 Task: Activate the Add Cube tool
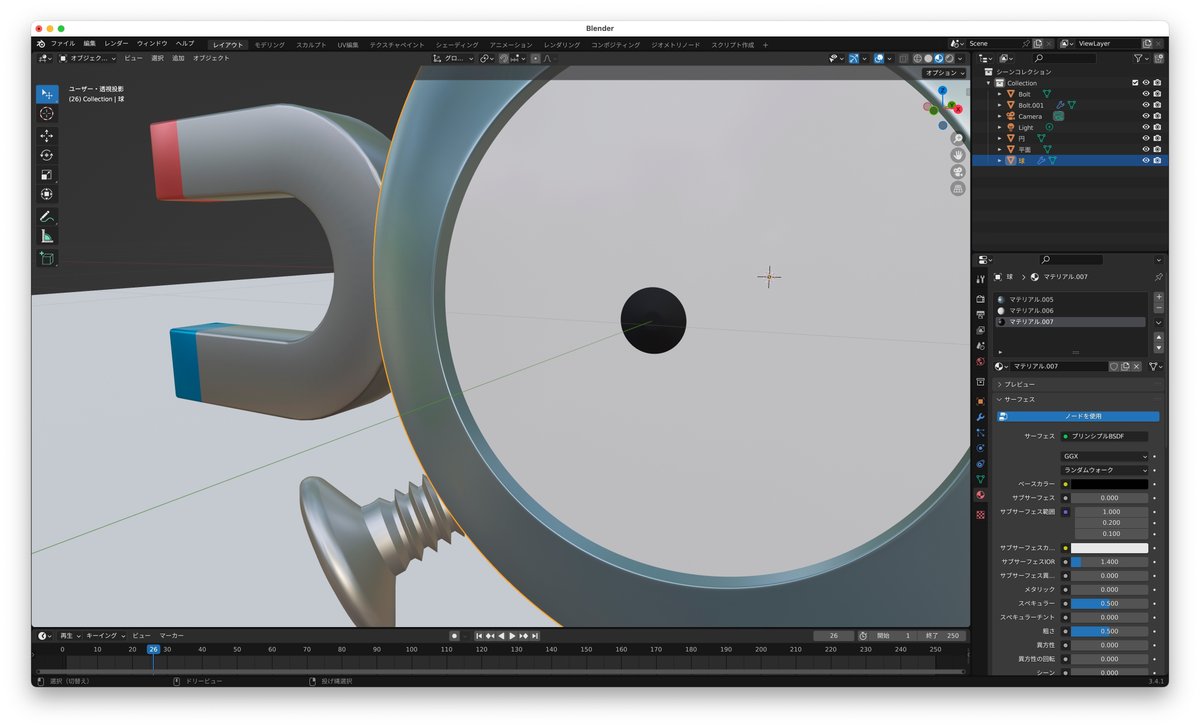pos(47,258)
